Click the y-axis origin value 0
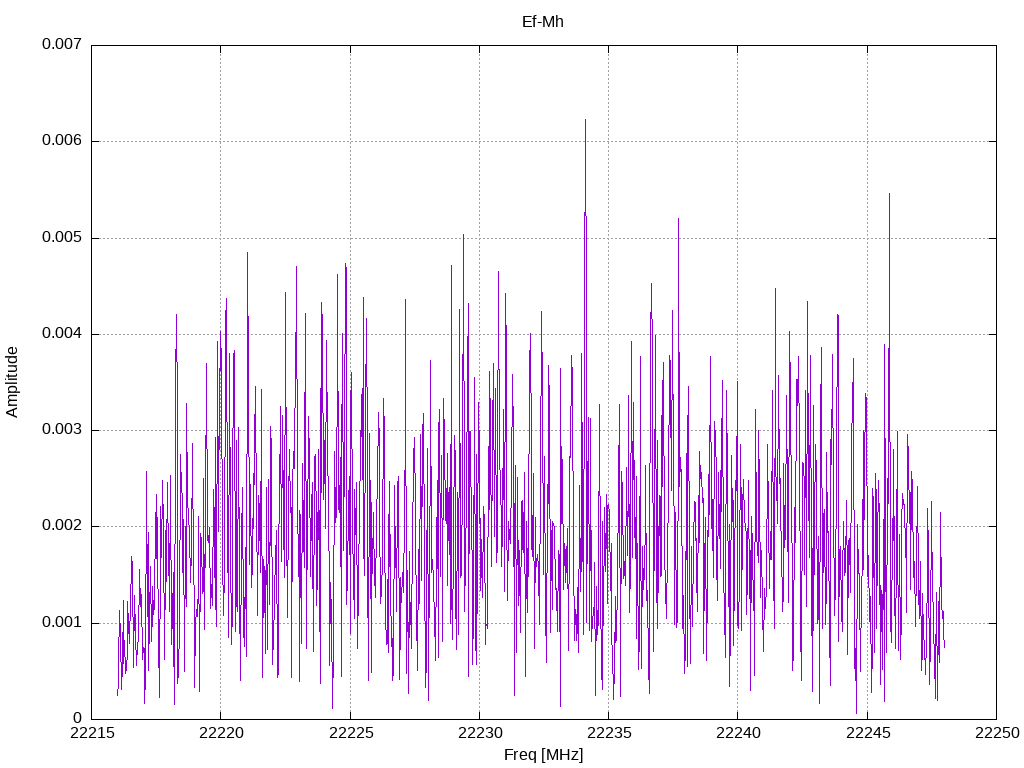 coord(78,718)
